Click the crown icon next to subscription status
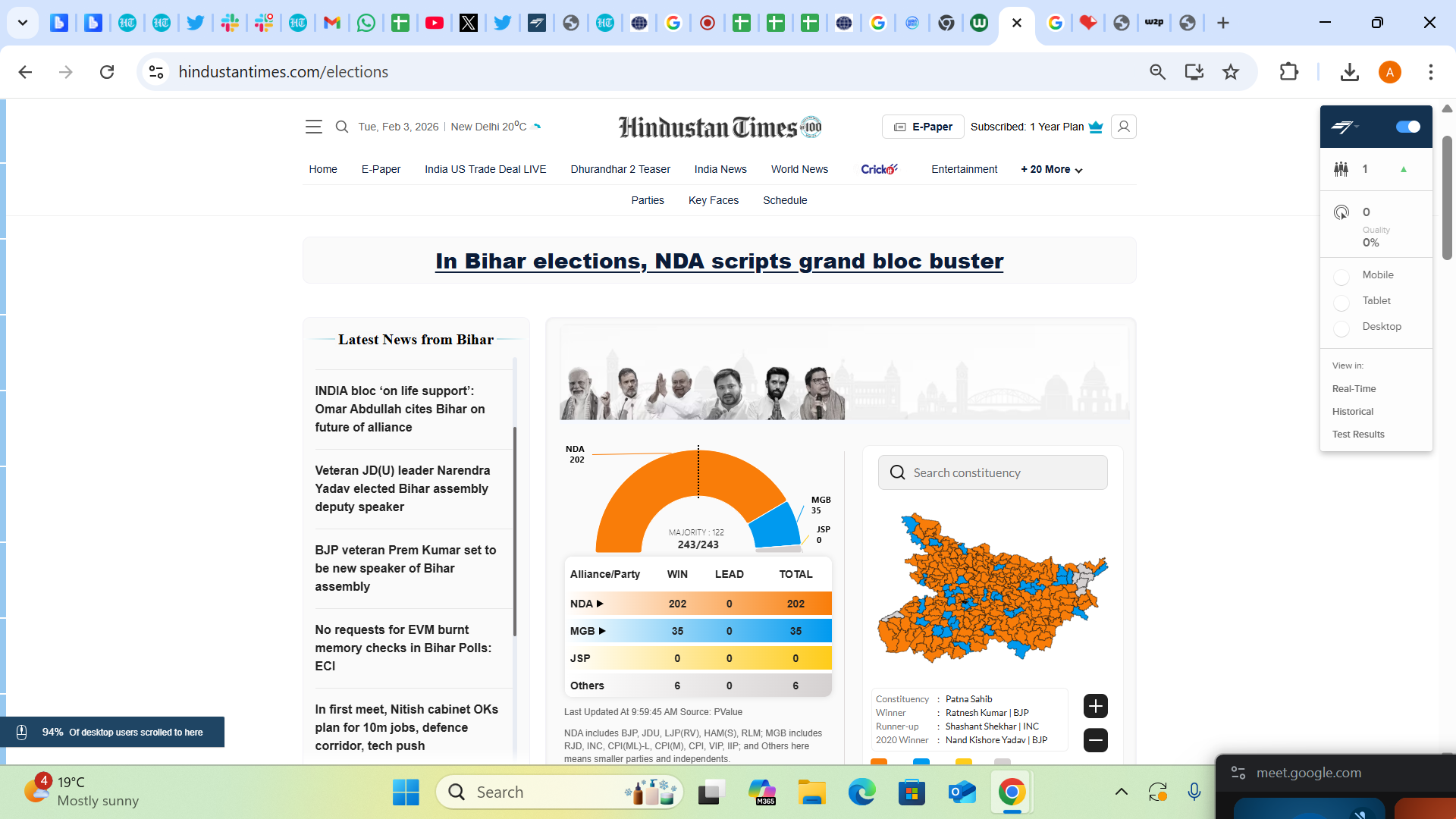 (x=1096, y=127)
